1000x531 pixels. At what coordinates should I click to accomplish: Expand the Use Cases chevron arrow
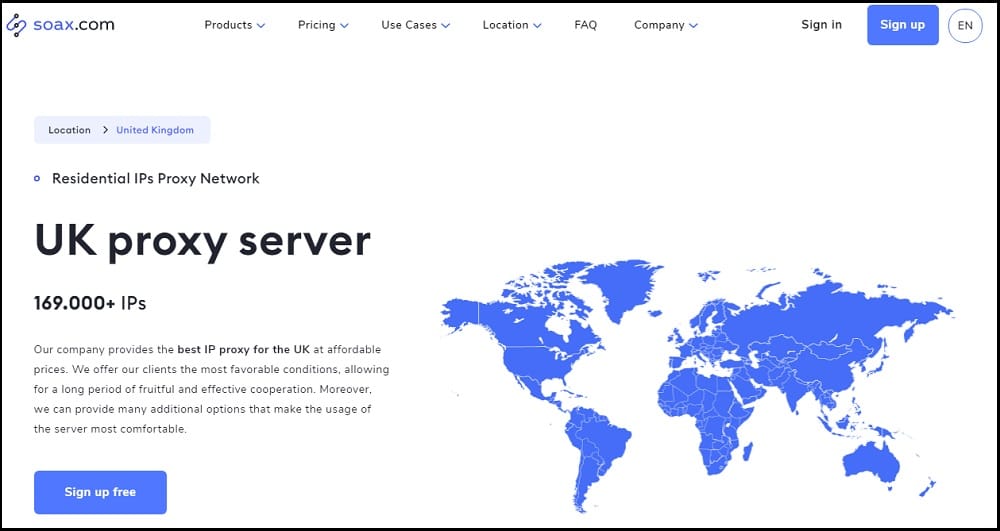pyautogui.click(x=446, y=25)
